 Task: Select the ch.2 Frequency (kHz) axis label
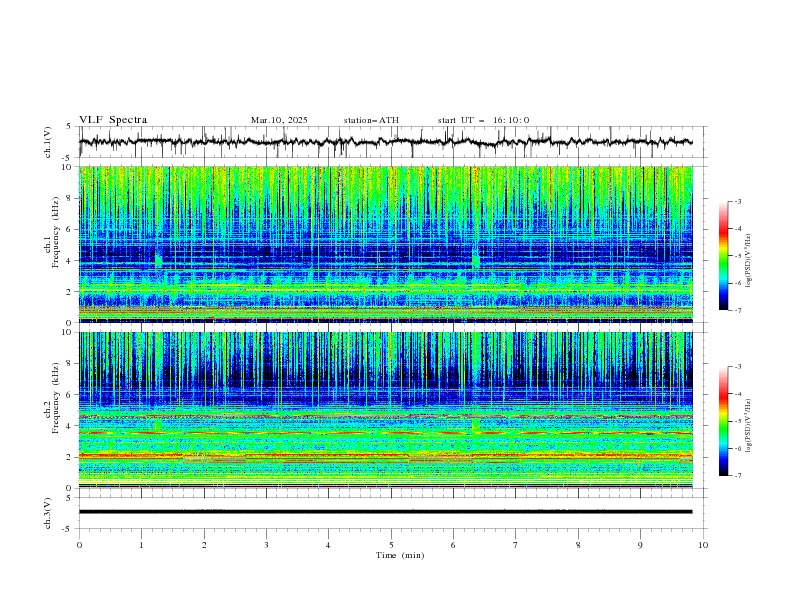pos(52,397)
